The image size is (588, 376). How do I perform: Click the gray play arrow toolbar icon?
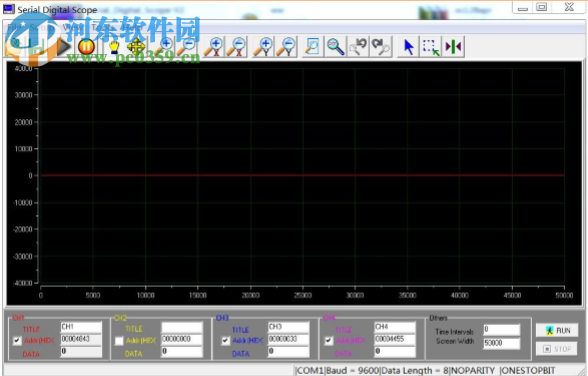click(x=64, y=46)
